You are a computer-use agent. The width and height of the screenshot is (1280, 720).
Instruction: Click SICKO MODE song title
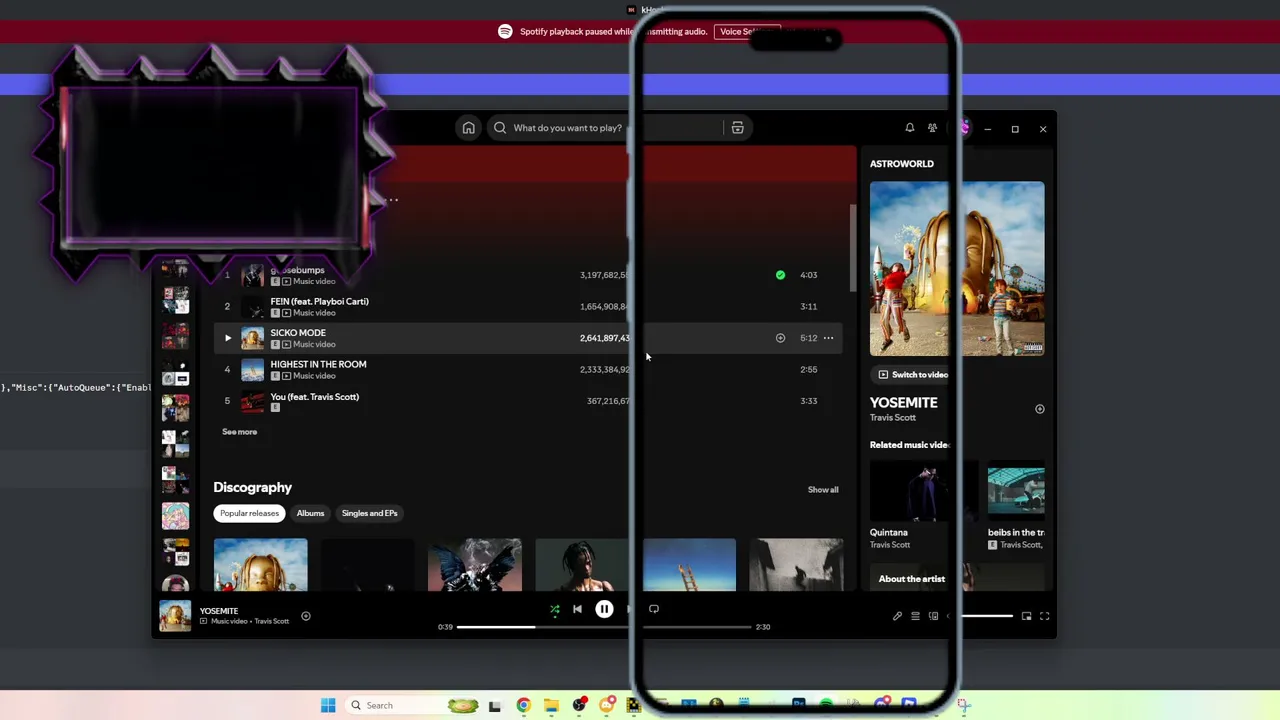point(298,333)
